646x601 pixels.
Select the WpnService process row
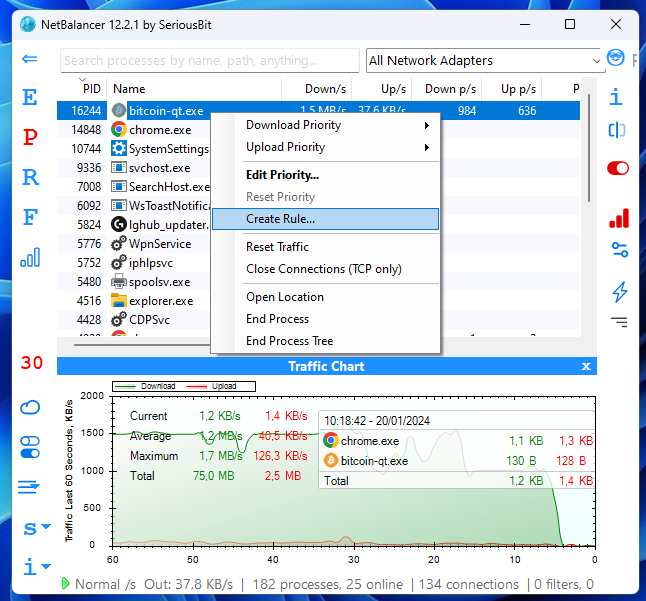[134, 244]
